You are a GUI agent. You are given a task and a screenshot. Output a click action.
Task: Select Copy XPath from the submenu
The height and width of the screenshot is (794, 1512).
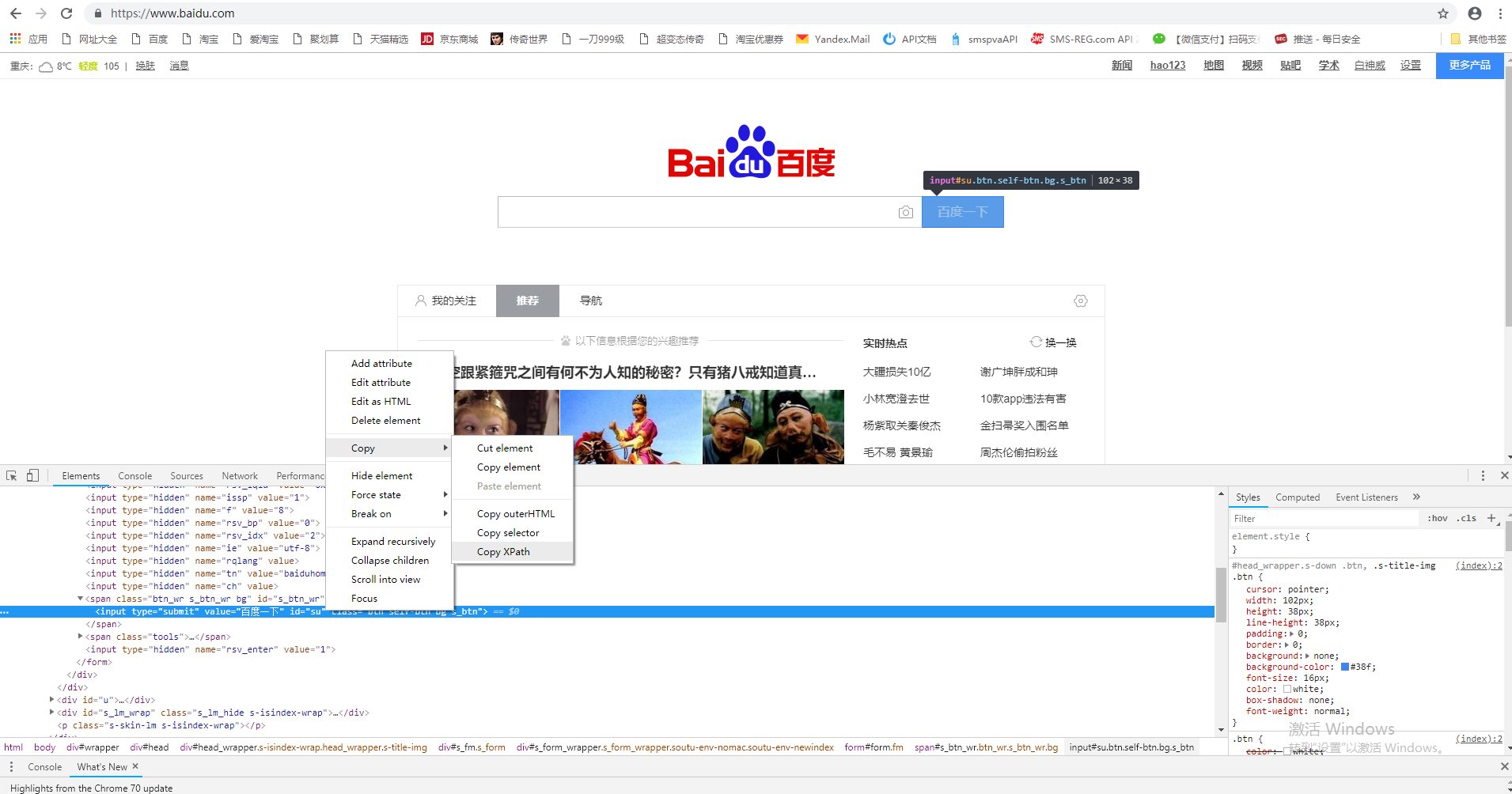click(513, 551)
